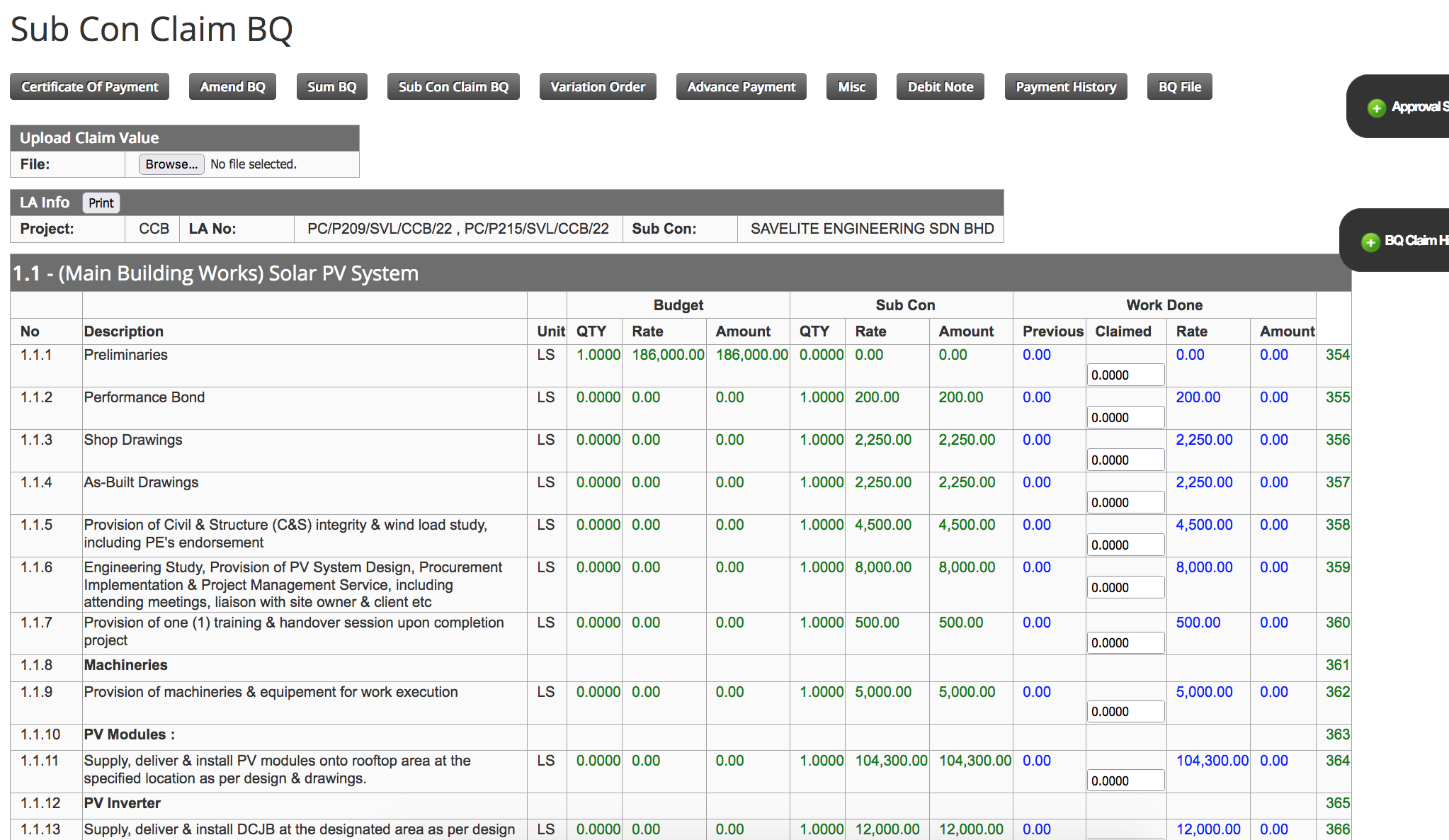The image size is (1449, 840).
Task: Click the green plus BQ Claim icon
Action: 1370,242
